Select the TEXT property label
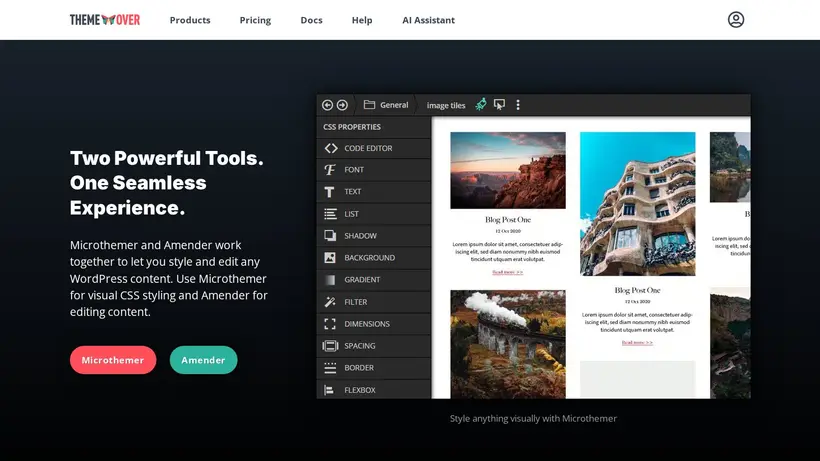820x461 pixels. pyautogui.click(x=352, y=192)
